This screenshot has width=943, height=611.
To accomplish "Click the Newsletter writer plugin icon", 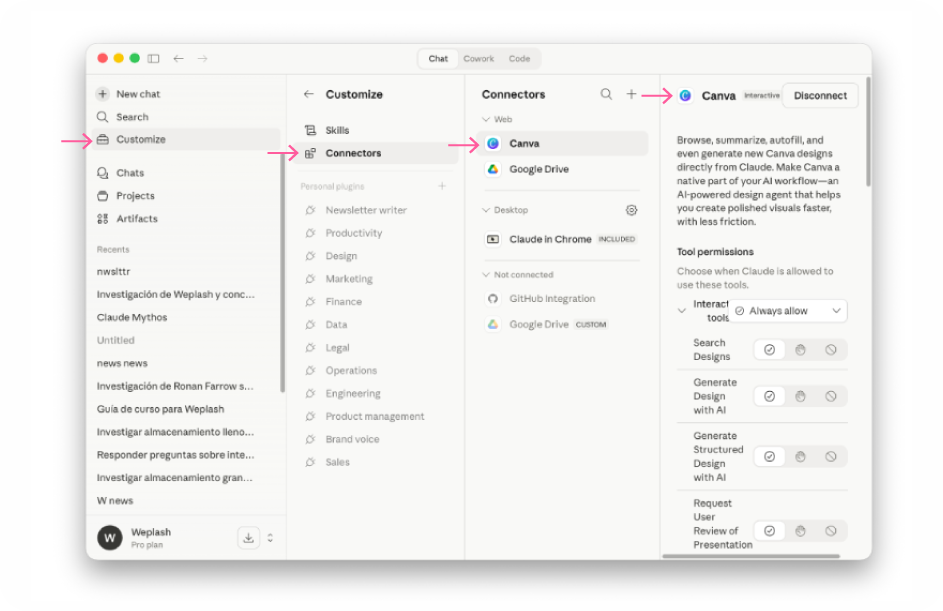I will 310,210.
